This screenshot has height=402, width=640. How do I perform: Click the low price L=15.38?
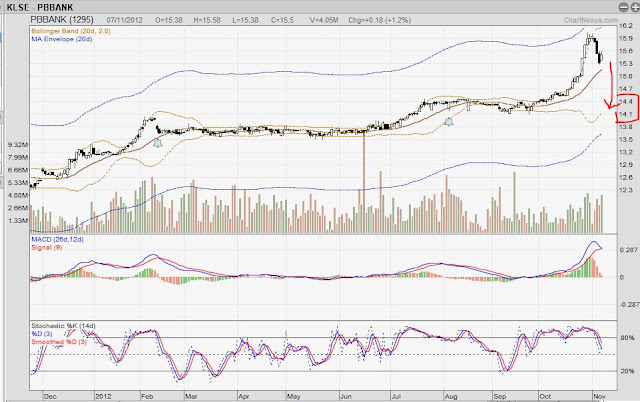coord(245,20)
